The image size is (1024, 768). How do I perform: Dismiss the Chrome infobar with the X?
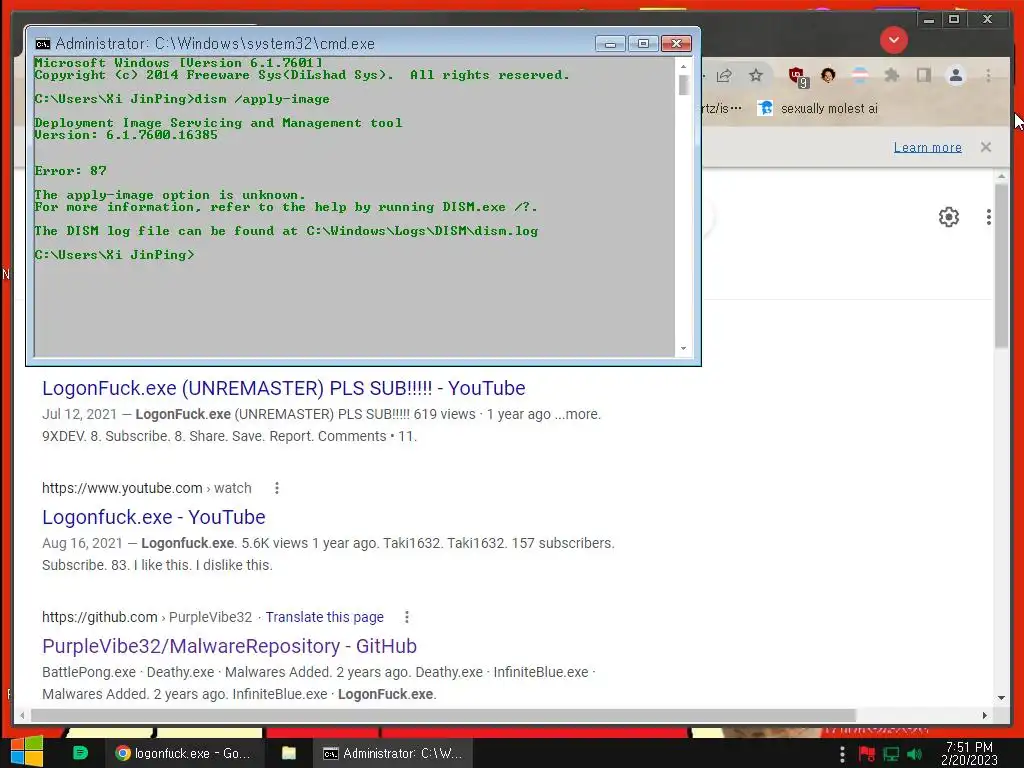[985, 147]
